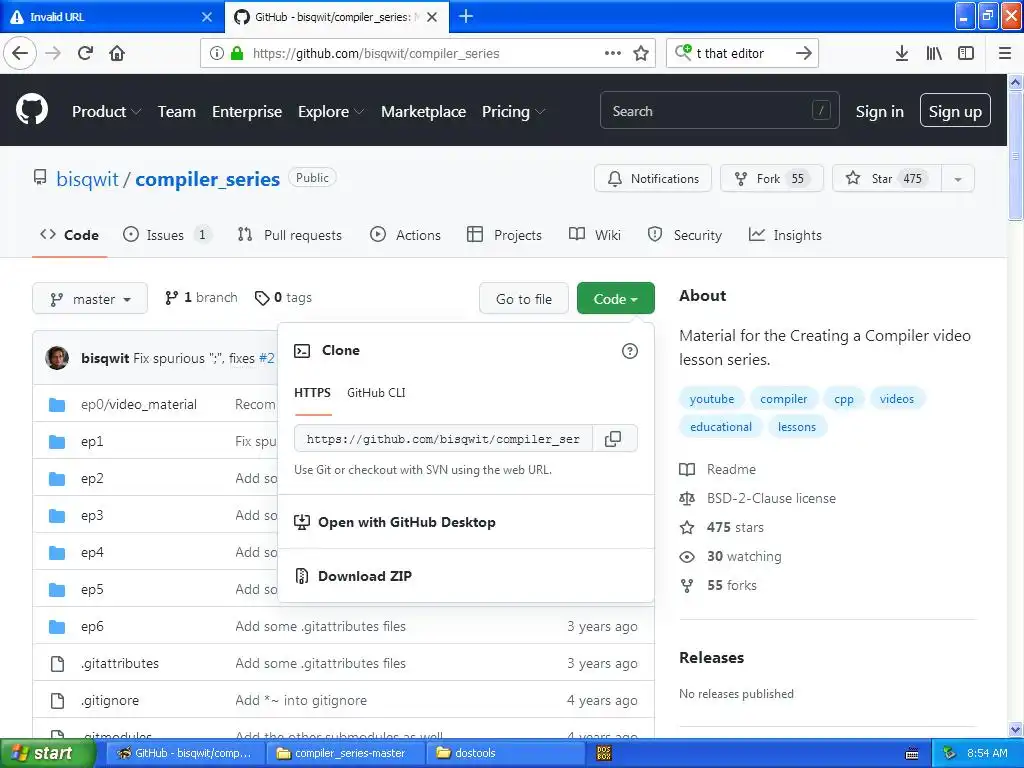
Task: Click the BSD-2-Clause license link
Action: (x=771, y=498)
